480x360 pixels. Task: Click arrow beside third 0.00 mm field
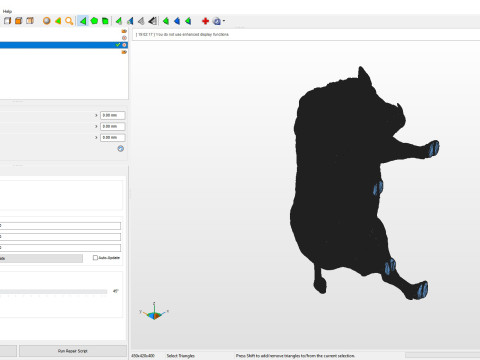pos(96,137)
